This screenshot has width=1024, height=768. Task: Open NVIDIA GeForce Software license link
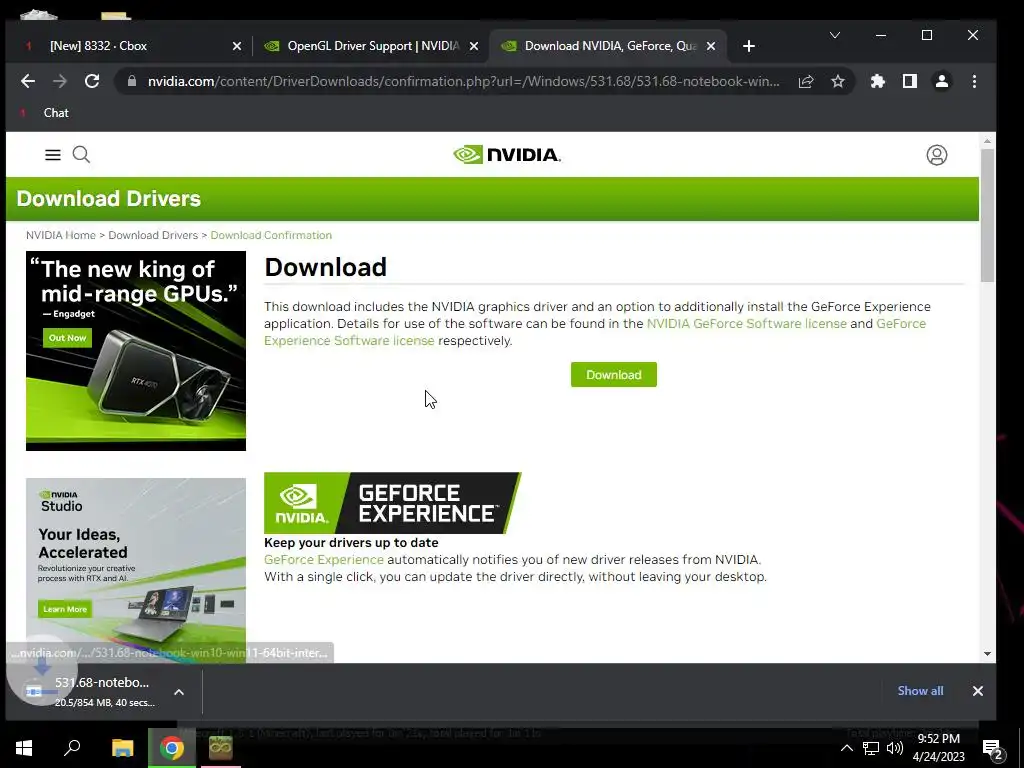(x=746, y=324)
